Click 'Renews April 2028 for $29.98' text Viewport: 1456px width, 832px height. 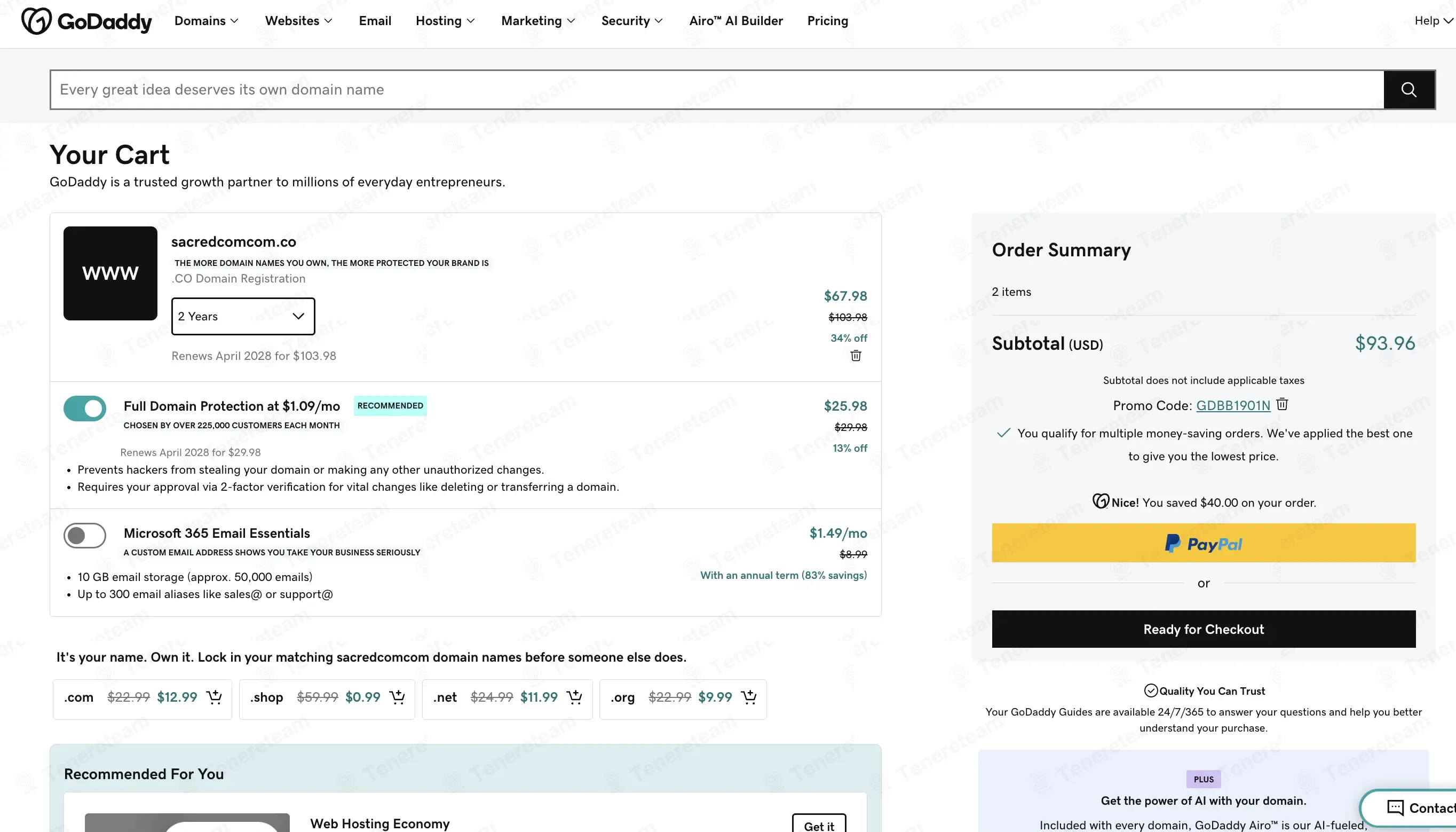190,452
